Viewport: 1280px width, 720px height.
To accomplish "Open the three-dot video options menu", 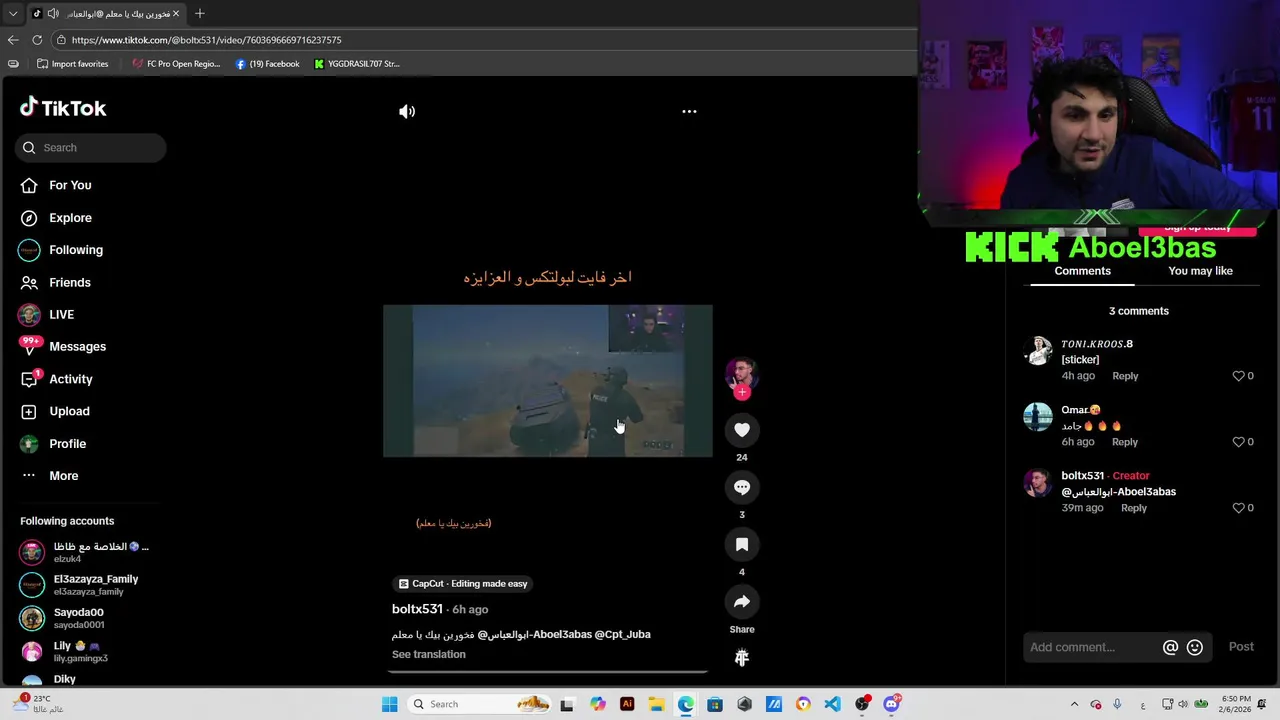I will click(x=689, y=112).
